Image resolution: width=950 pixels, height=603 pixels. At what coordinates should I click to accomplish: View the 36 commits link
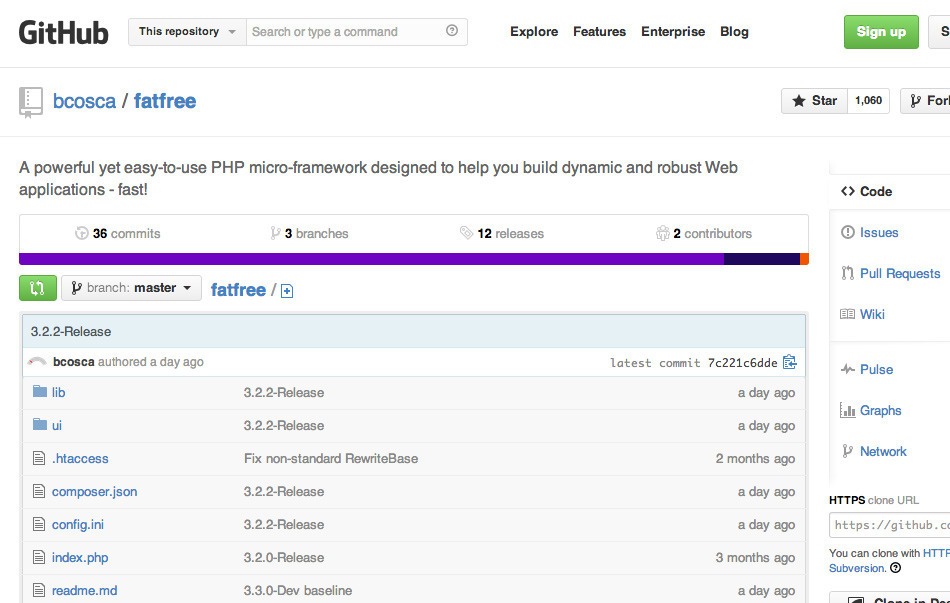coord(118,233)
